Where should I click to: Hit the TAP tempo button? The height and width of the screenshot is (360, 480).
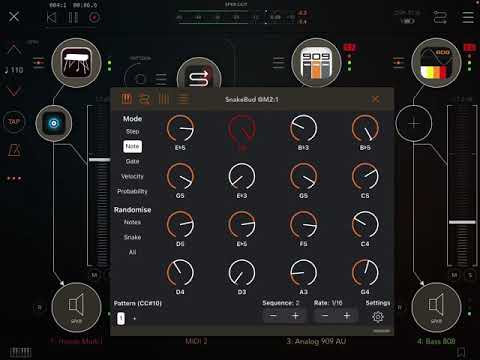(14, 122)
